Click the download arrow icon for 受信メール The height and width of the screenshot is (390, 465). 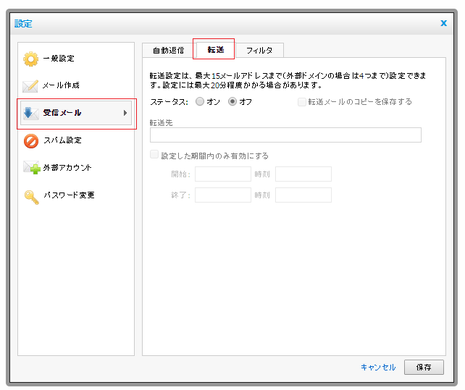tap(31, 113)
